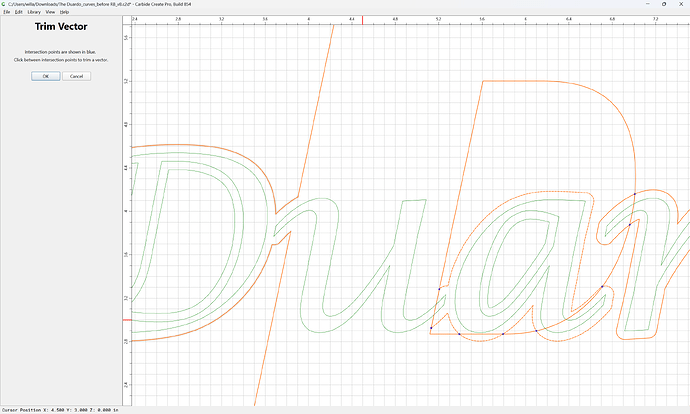The height and width of the screenshot is (414, 690).
Task: Confirm trimming with the OK button
Action: coord(46,76)
